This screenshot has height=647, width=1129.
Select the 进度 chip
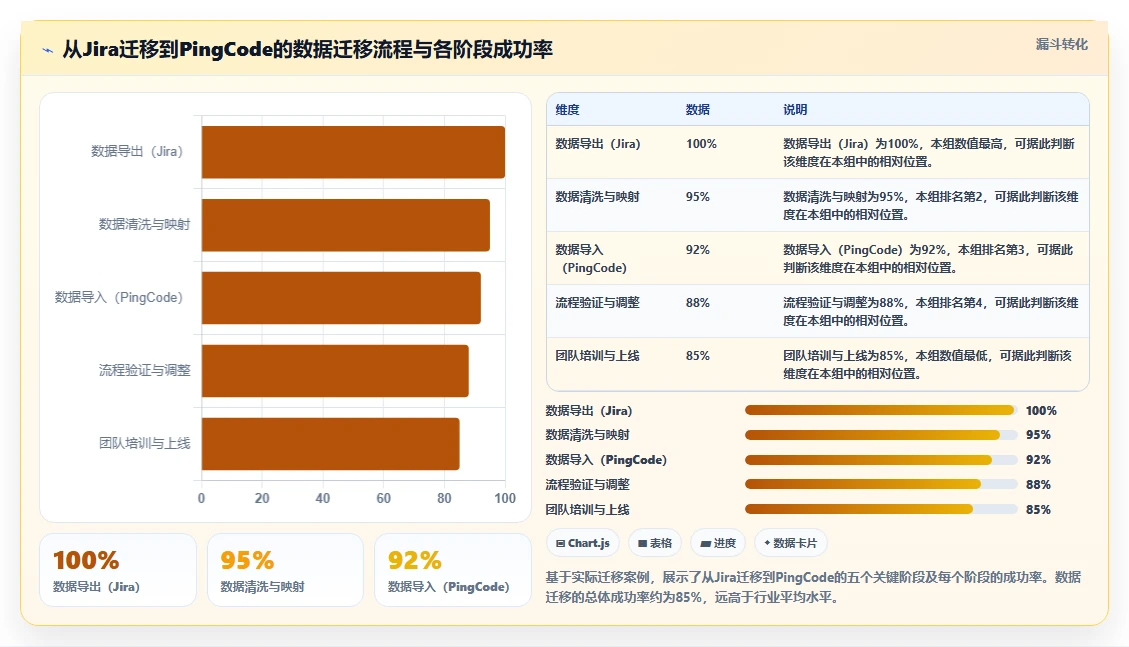718,543
